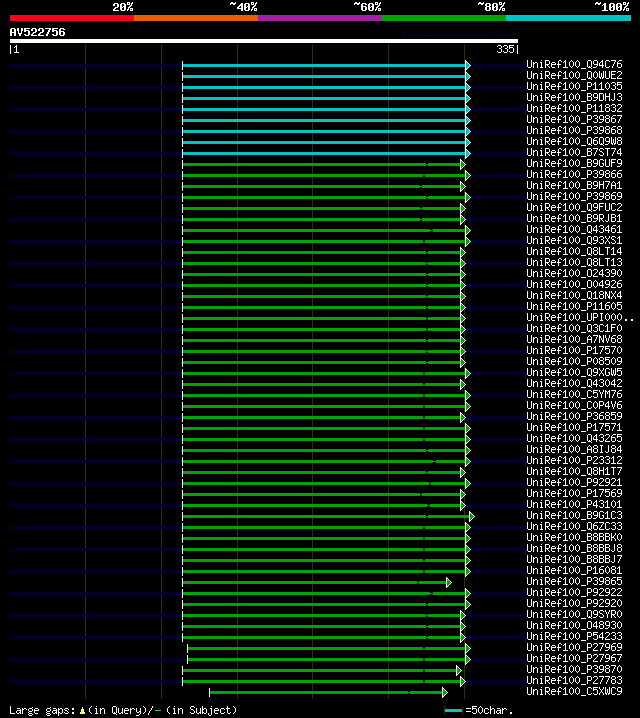Open hit UniRef100_P39867
The width and height of the screenshot is (640, 718).
coord(574,119)
